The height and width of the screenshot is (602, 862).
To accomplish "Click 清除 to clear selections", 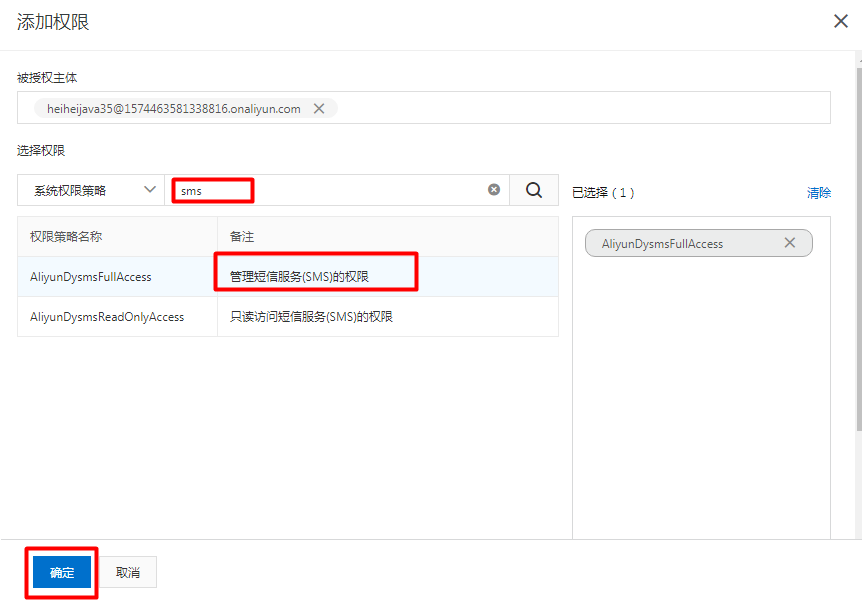I will coord(819,193).
